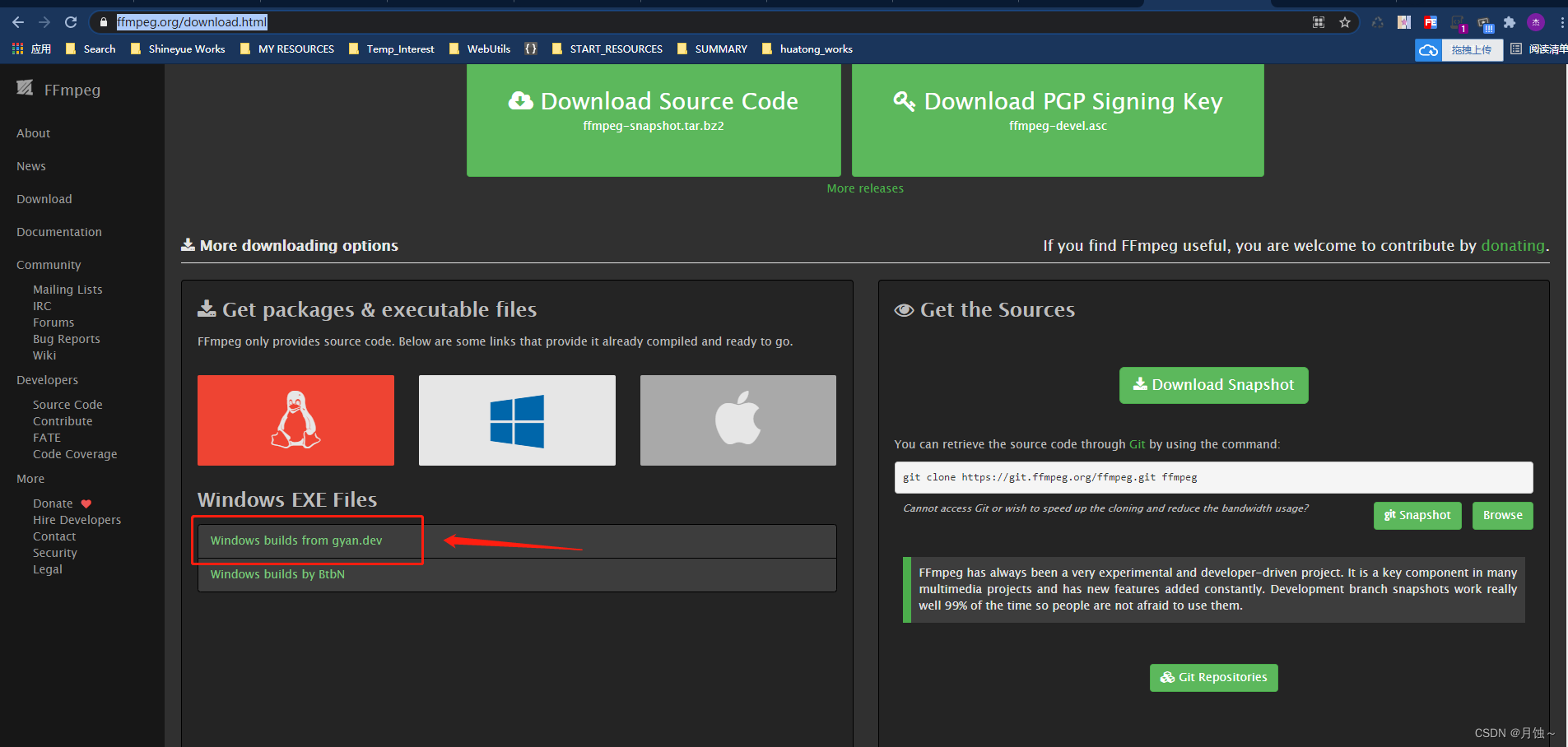Open the START_RESOURCES bookmarks folder
This screenshot has width=1568, height=747.
tap(607, 49)
